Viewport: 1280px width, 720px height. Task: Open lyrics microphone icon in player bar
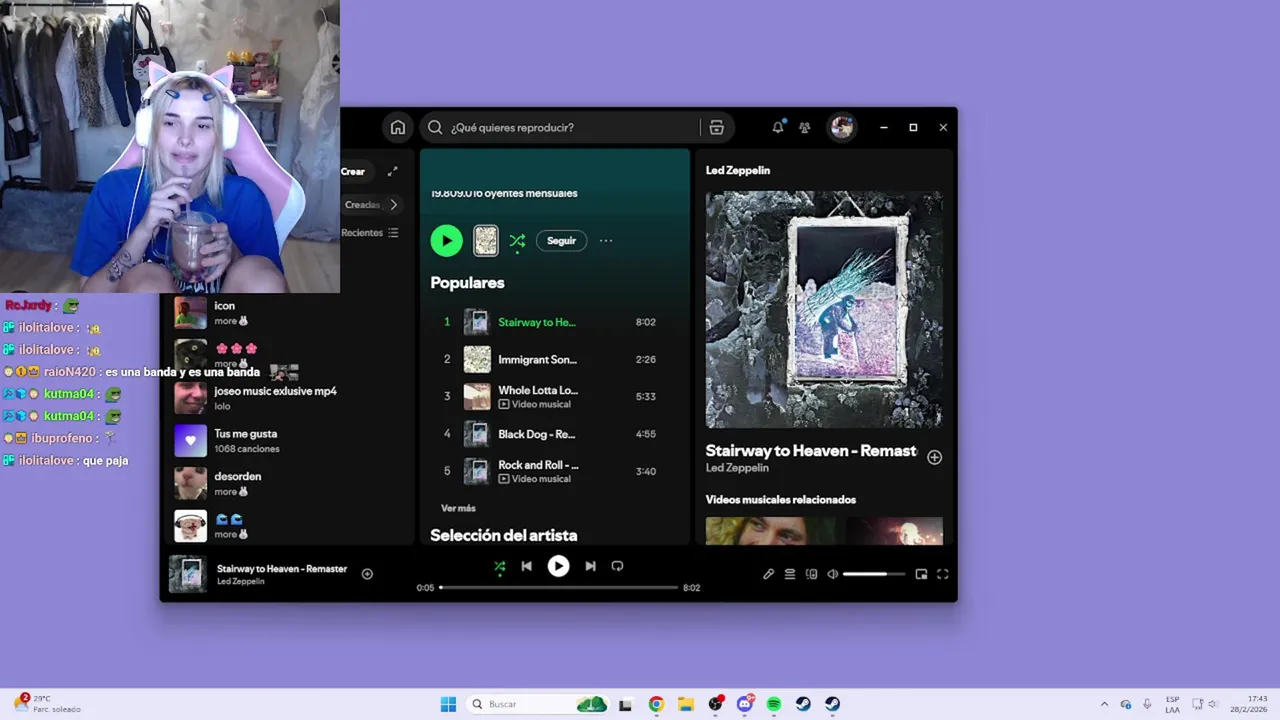[x=768, y=574]
